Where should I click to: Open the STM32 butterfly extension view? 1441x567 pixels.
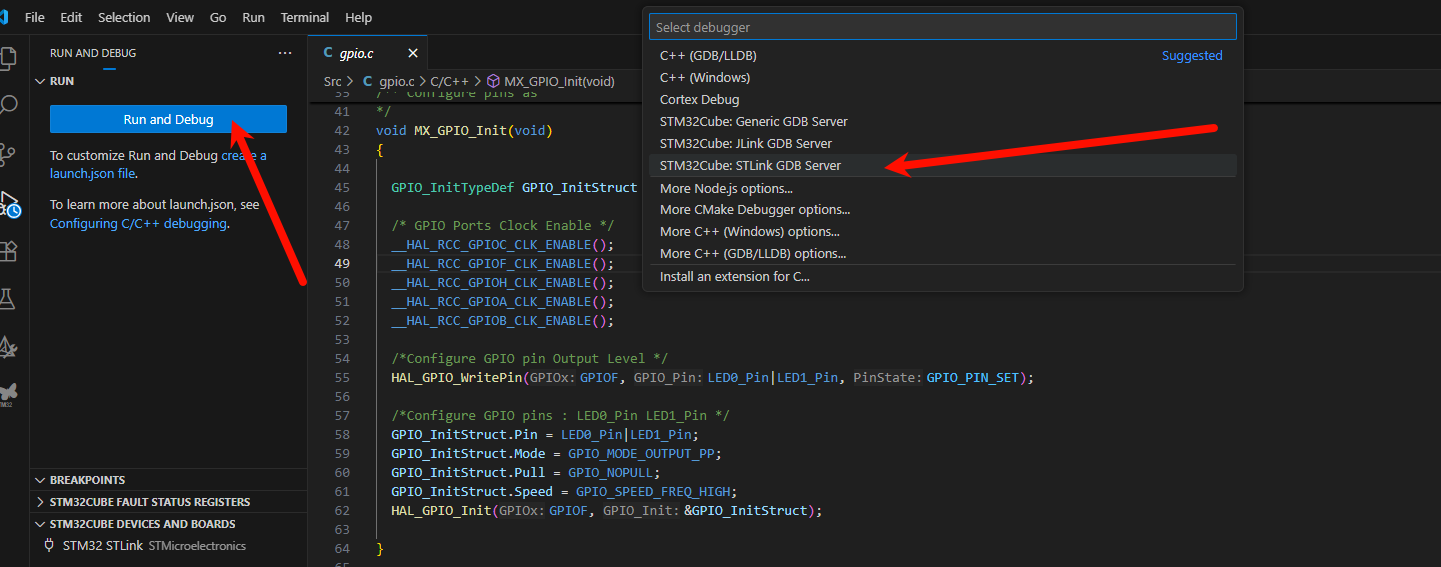click(x=8, y=392)
